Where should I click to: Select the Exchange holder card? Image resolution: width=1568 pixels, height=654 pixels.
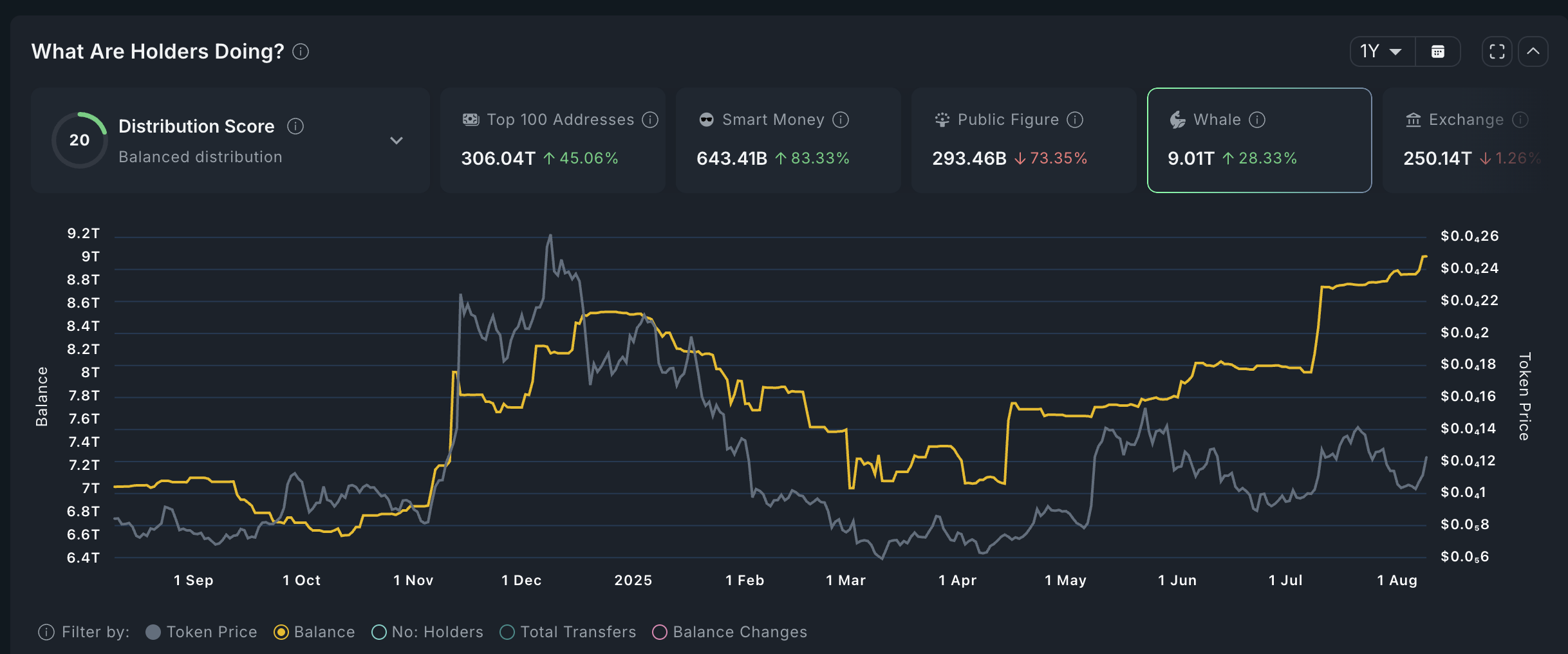tap(1474, 140)
